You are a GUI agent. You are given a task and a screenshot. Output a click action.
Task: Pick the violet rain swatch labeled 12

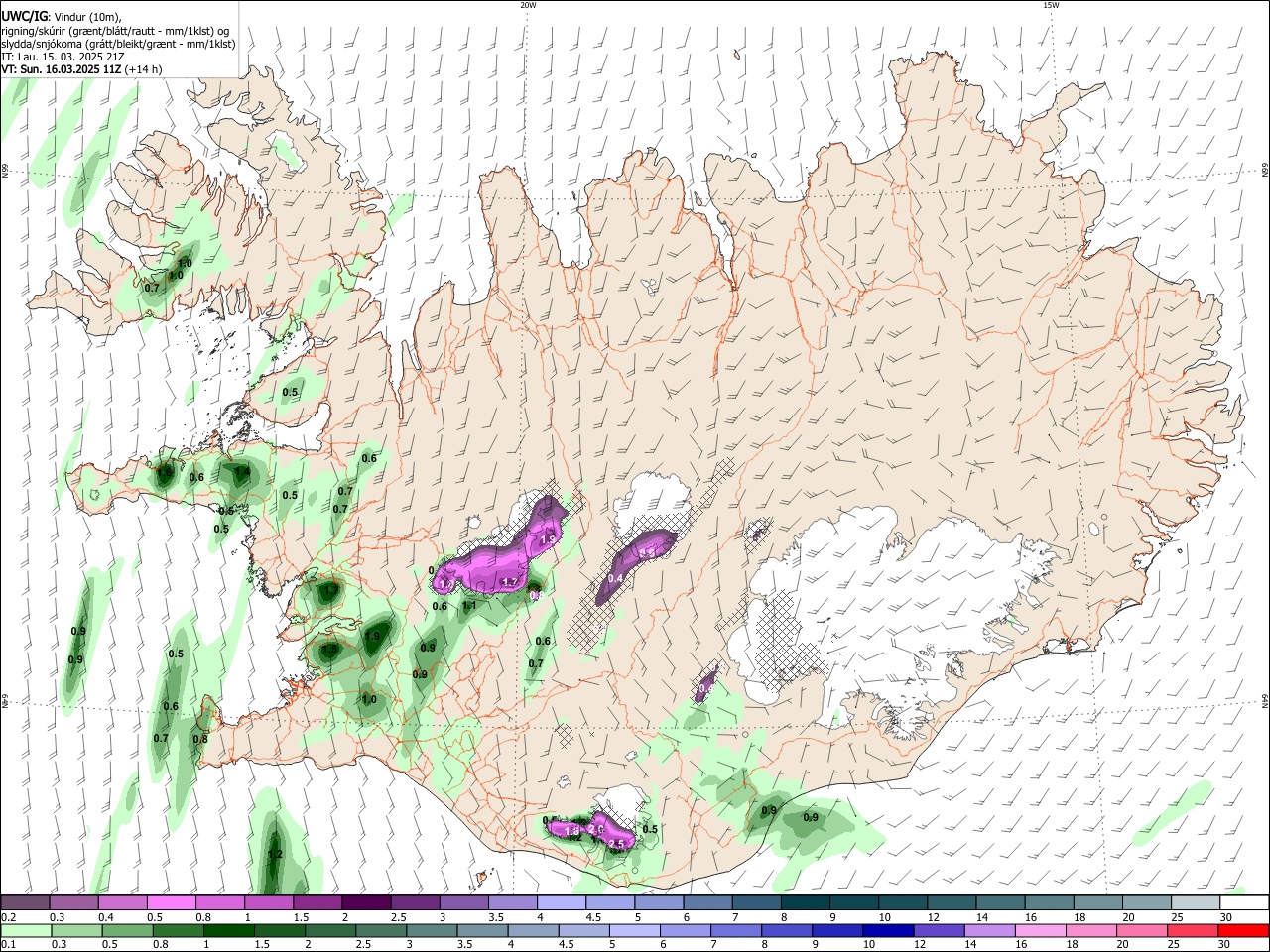[x=939, y=930]
